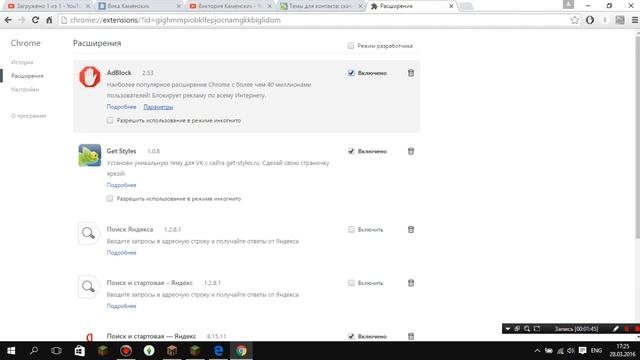
Task: Delete AdBlock using its trash icon
Action: 411,73
